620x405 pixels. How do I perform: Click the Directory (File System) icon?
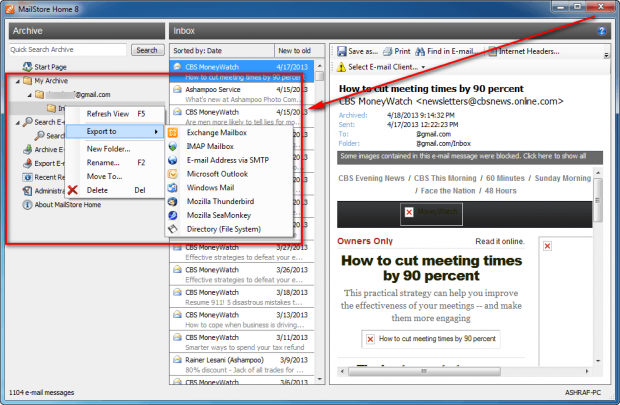pos(173,229)
